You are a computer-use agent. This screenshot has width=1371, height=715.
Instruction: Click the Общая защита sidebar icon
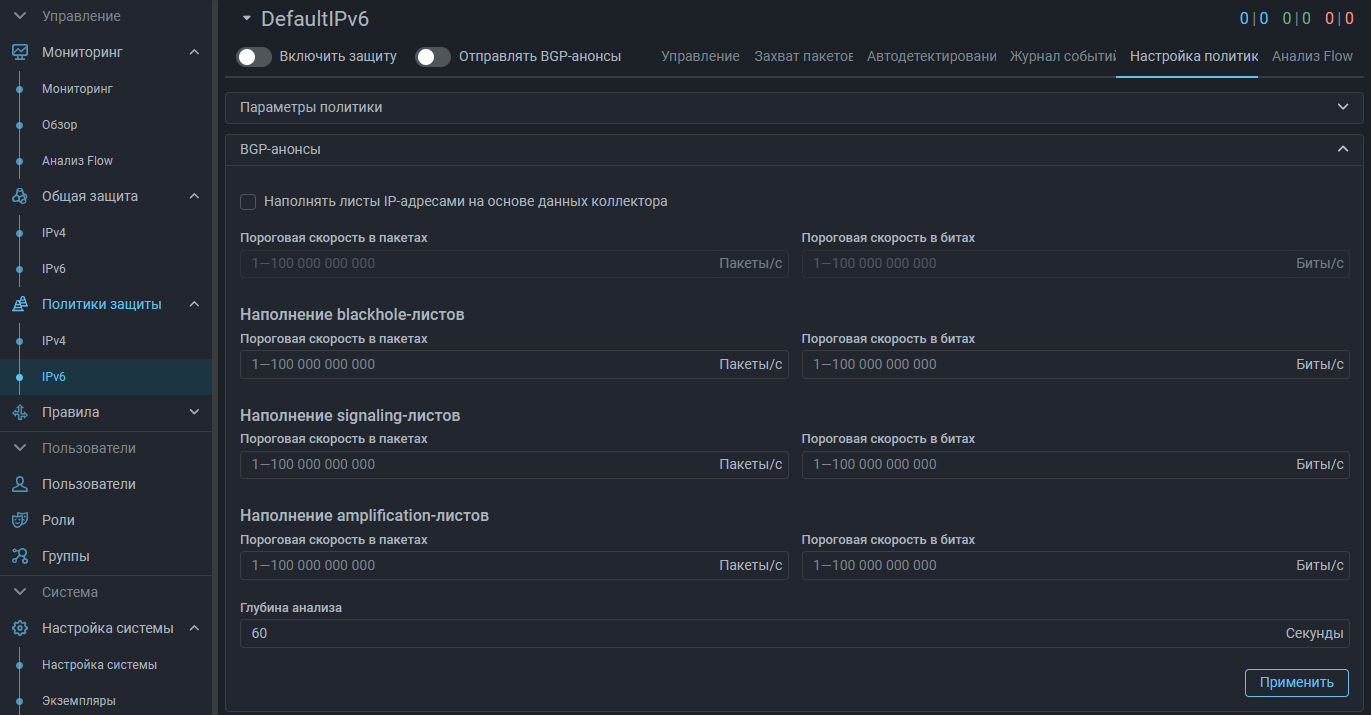pyautogui.click(x=20, y=197)
